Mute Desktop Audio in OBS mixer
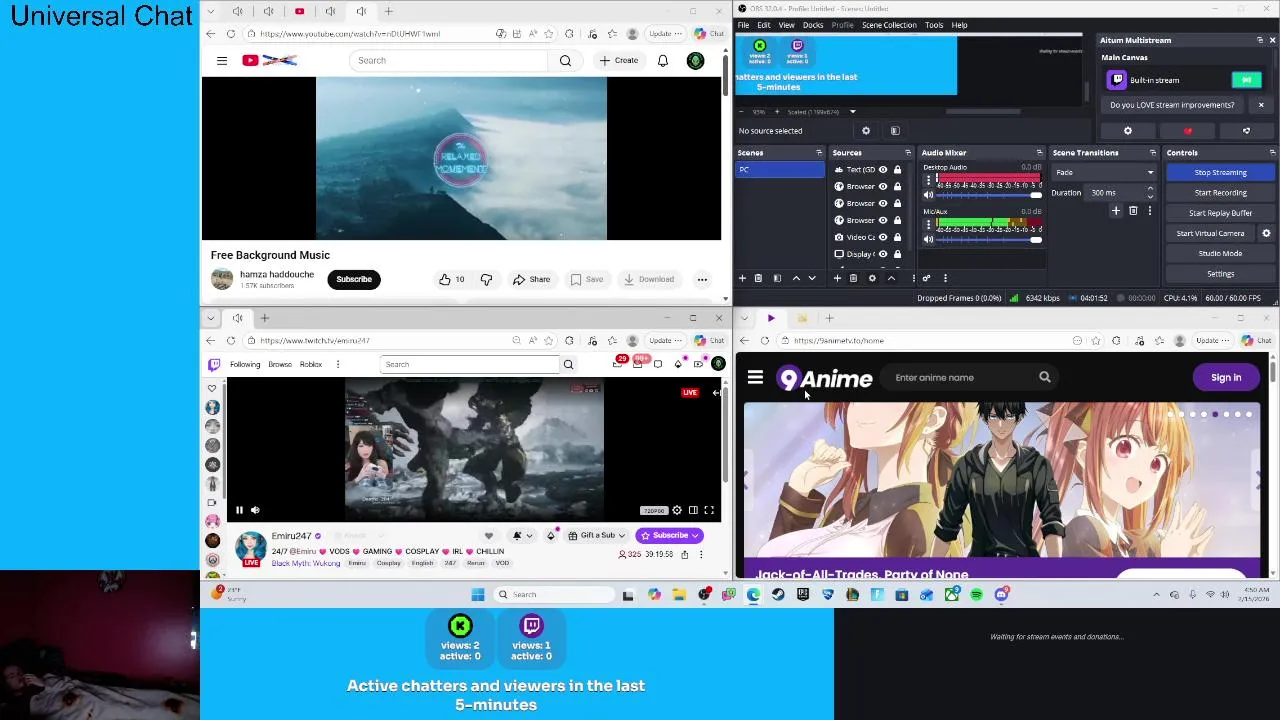1280x720 pixels. pos(928,195)
